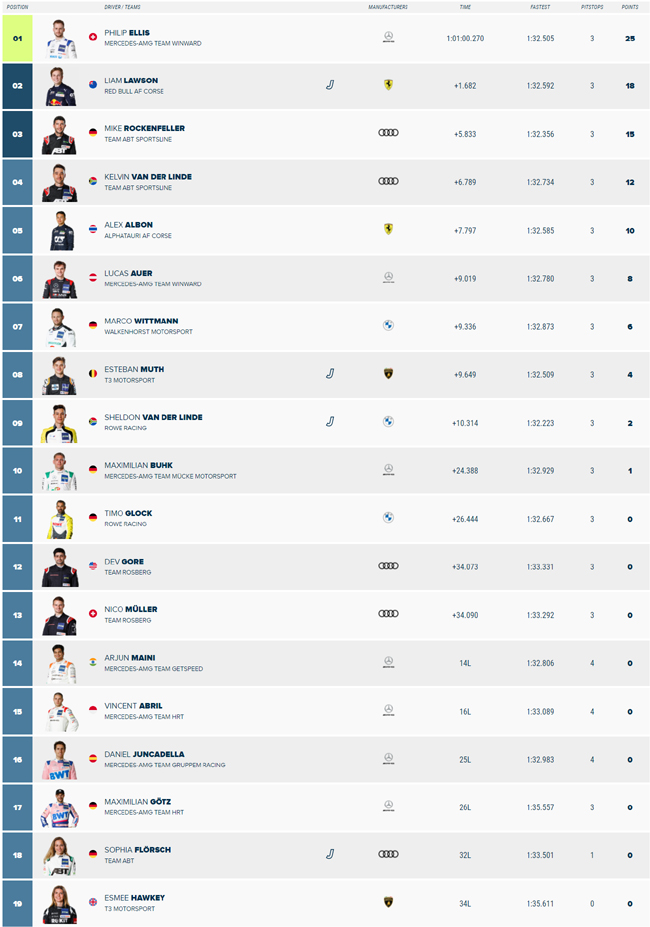Click Lamborghini logo in Esmee Hawkey row
This screenshot has height=927, width=650.
(x=388, y=903)
